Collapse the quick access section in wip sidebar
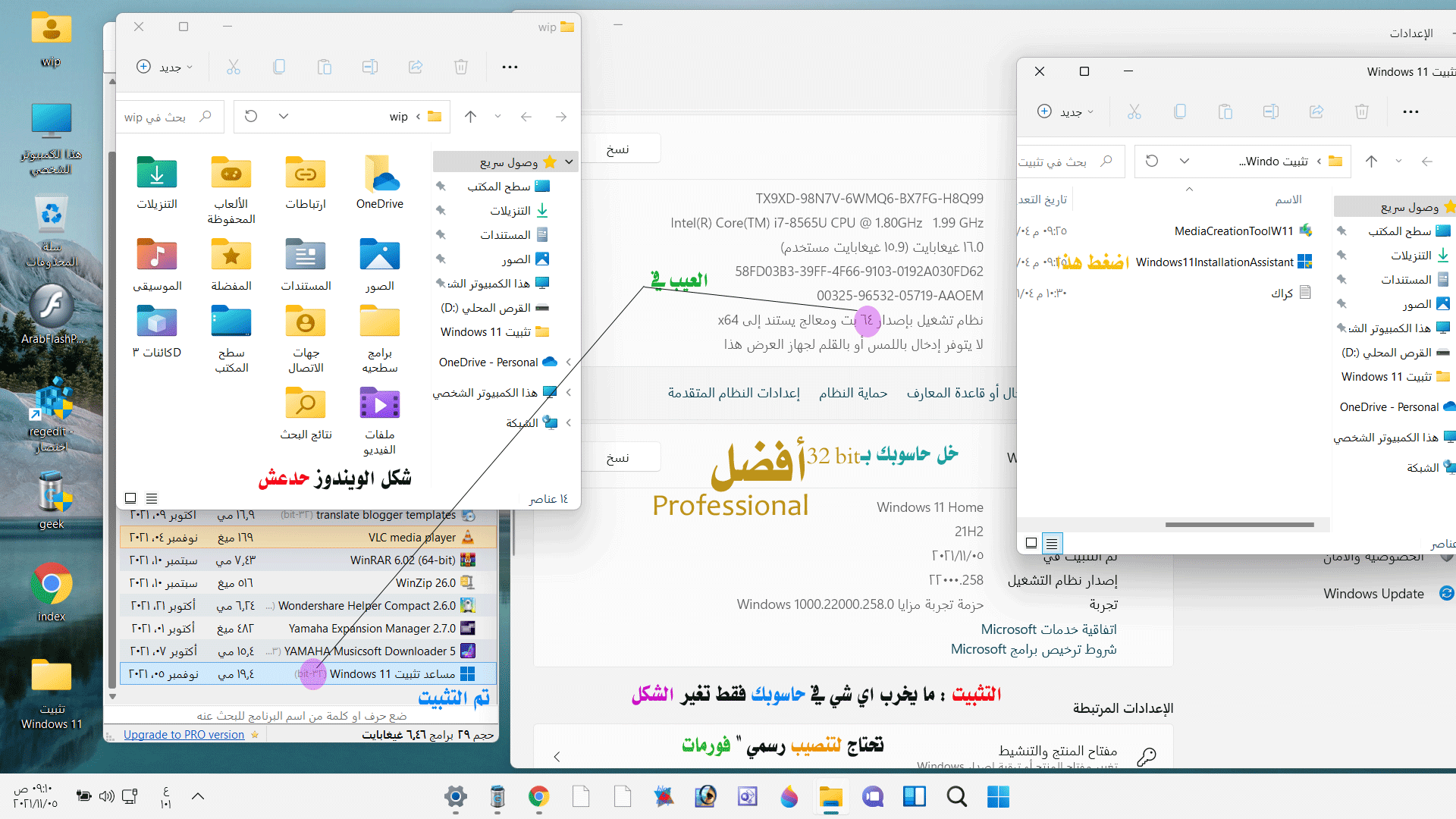Screen dimensions: 1456x819 [569, 162]
